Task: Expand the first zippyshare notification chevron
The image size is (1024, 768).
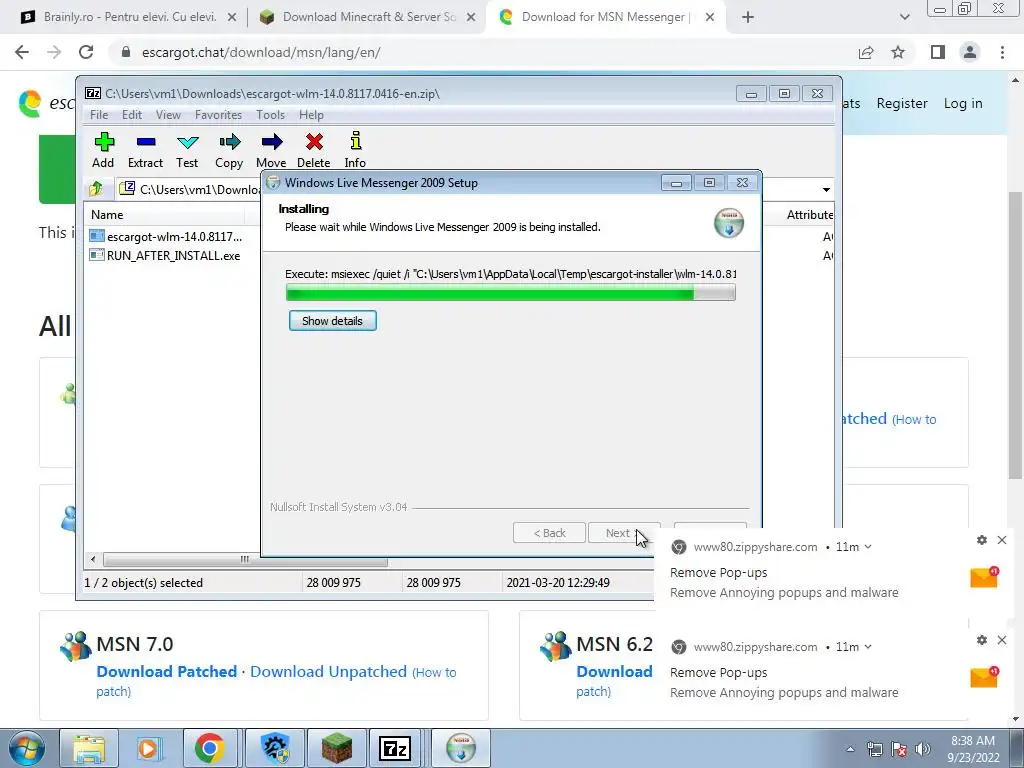Action: pyautogui.click(x=868, y=547)
